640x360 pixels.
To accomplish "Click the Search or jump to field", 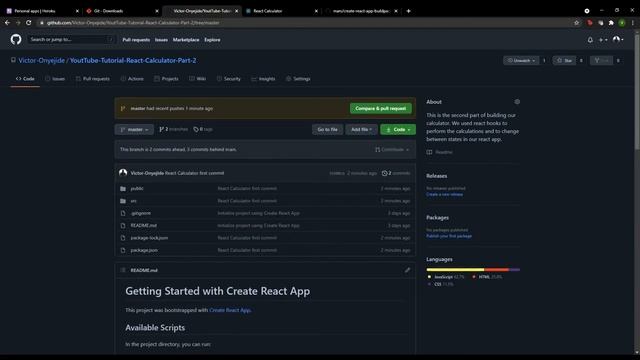I will click(x=71, y=40).
